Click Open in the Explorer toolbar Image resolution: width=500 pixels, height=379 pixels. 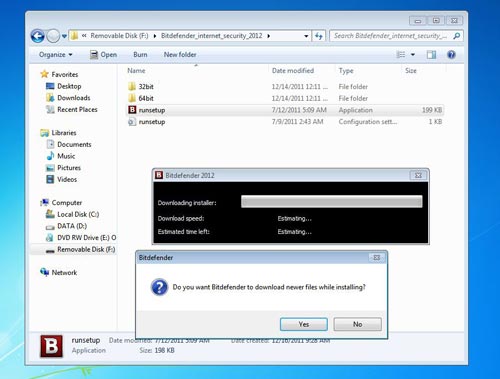[103, 55]
